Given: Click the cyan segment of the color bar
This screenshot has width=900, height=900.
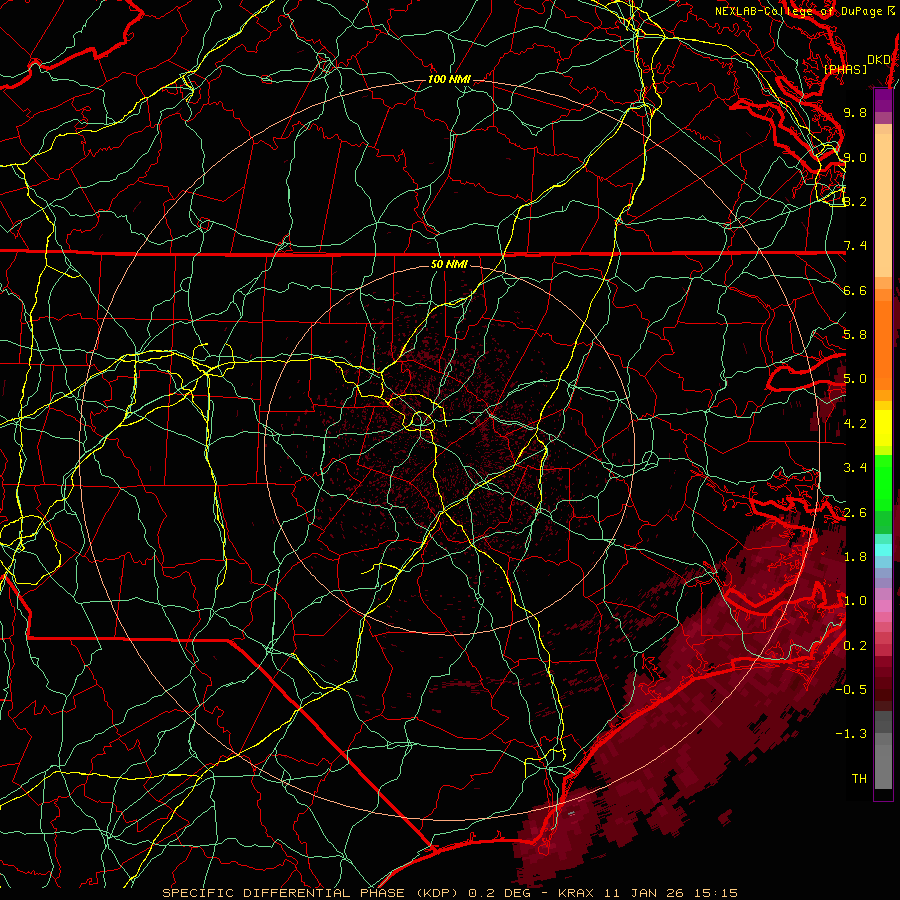Looking at the screenshot, I should coord(883,550).
